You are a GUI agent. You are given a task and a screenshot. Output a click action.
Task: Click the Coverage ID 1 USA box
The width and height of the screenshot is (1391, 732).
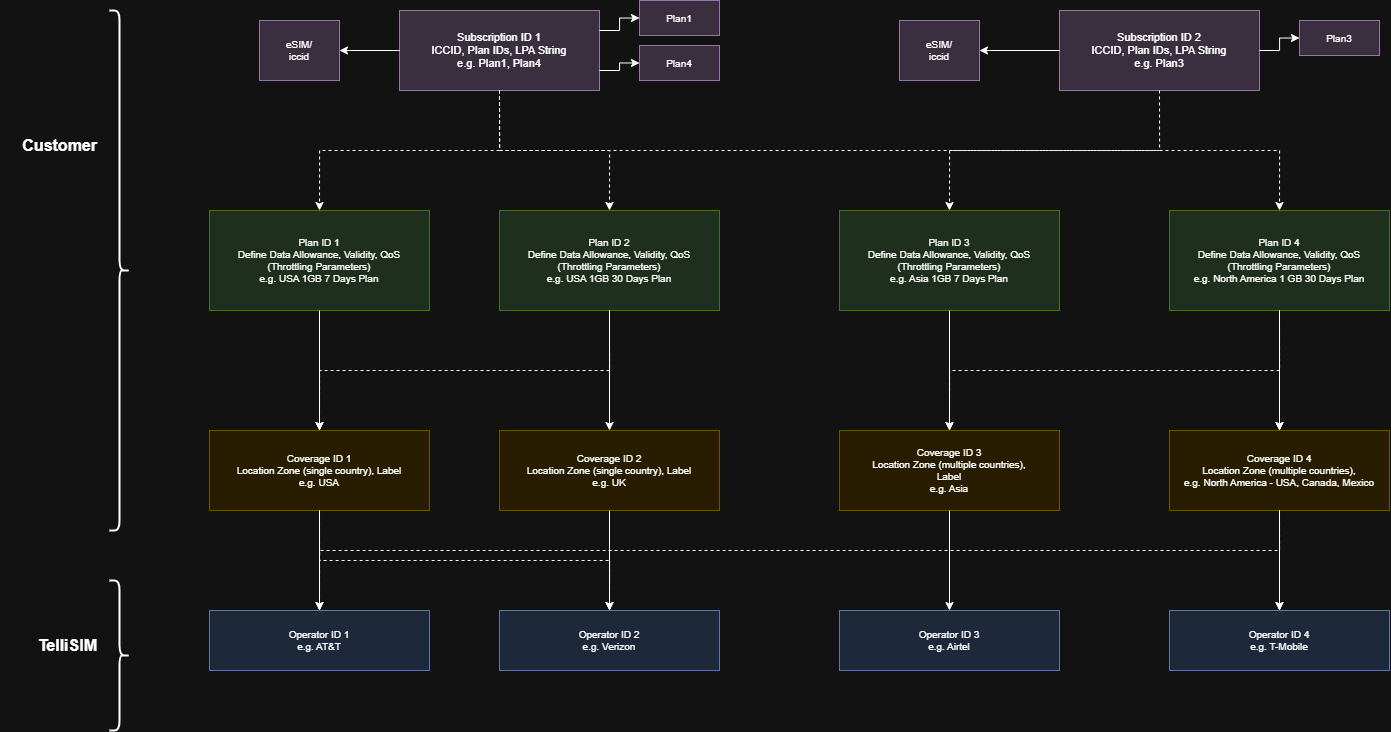point(319,470)
